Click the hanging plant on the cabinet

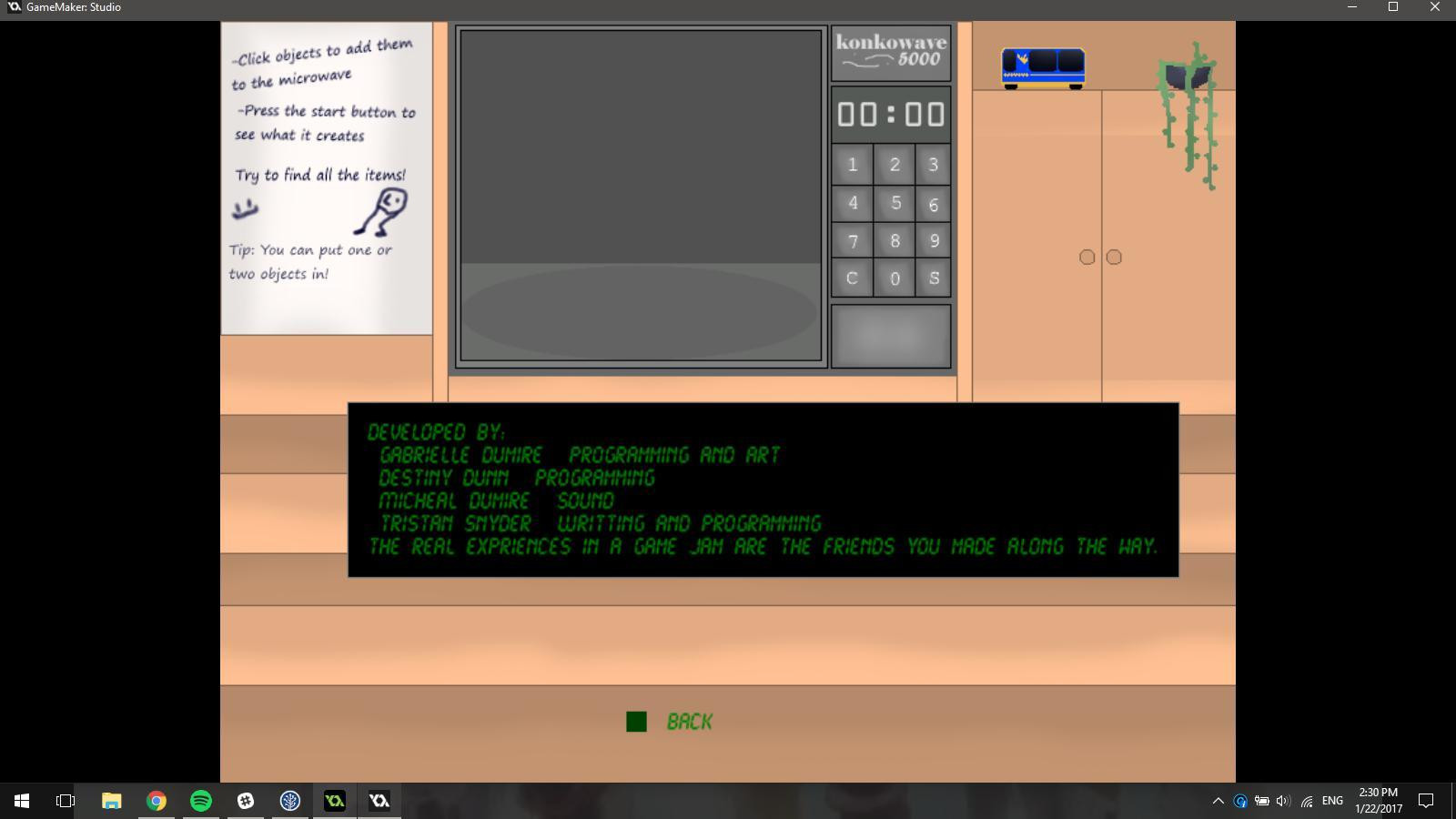(1188, 116)
